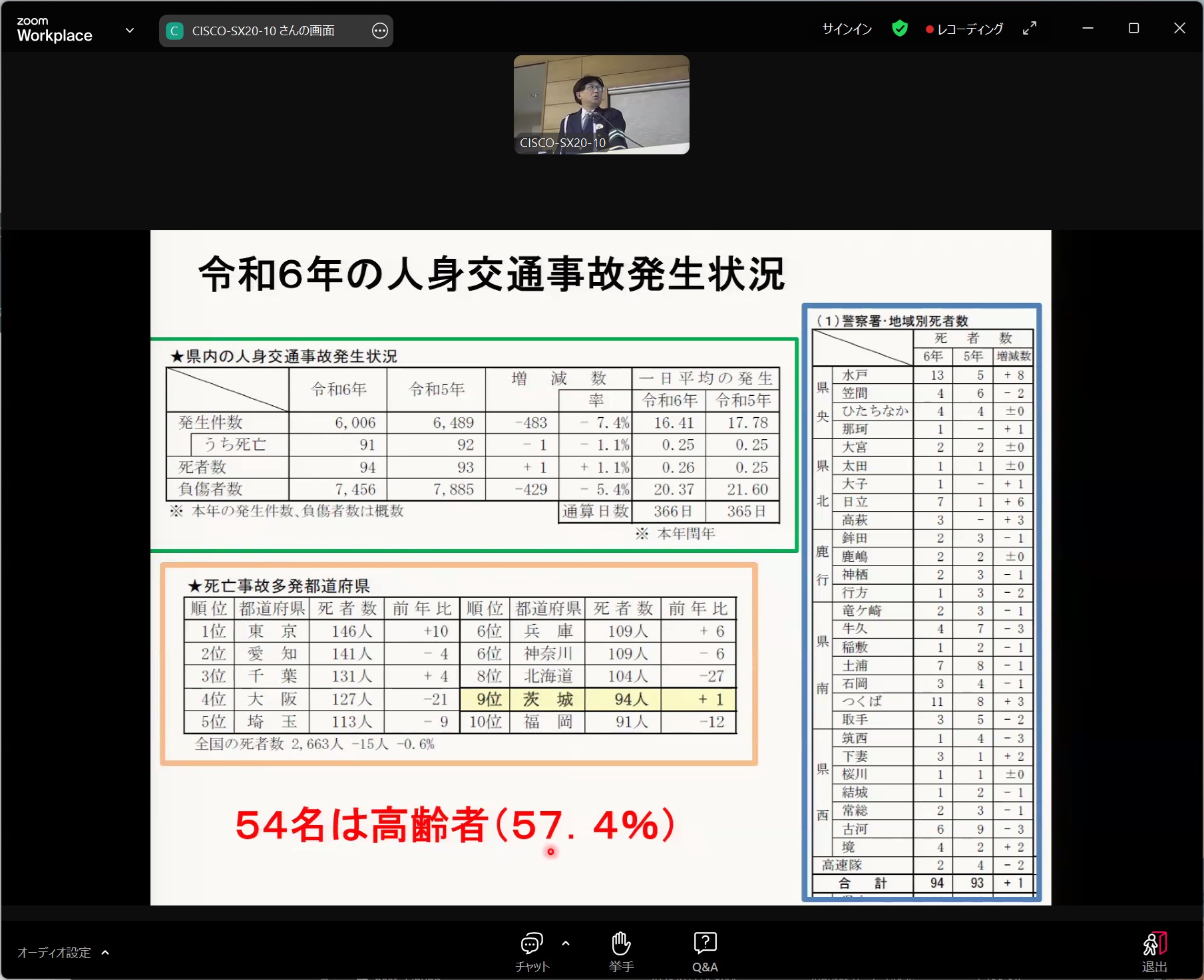Image resolution: width=1204 pixels, height=980 pixels.
Task: Click the green encryption shield icon
Action: point(899,29)
